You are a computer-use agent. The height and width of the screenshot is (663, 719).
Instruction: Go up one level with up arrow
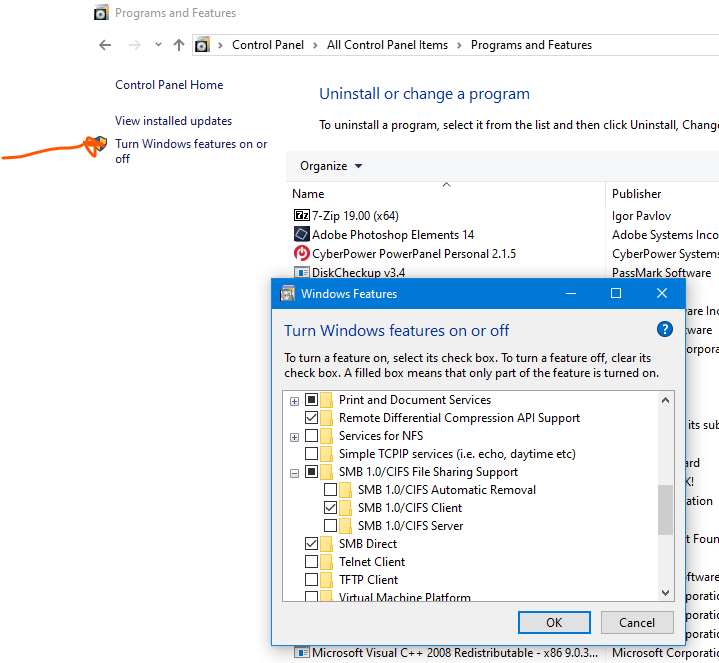[179, 45]
